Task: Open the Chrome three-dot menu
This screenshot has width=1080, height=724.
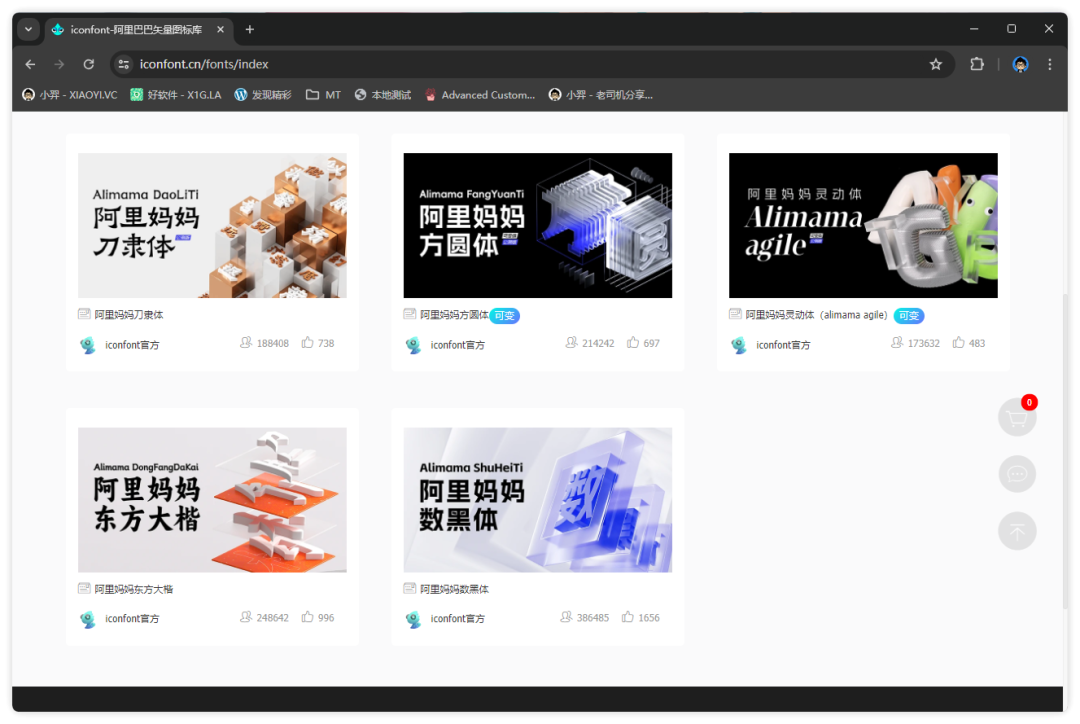Action: (x=1050, y=64)
